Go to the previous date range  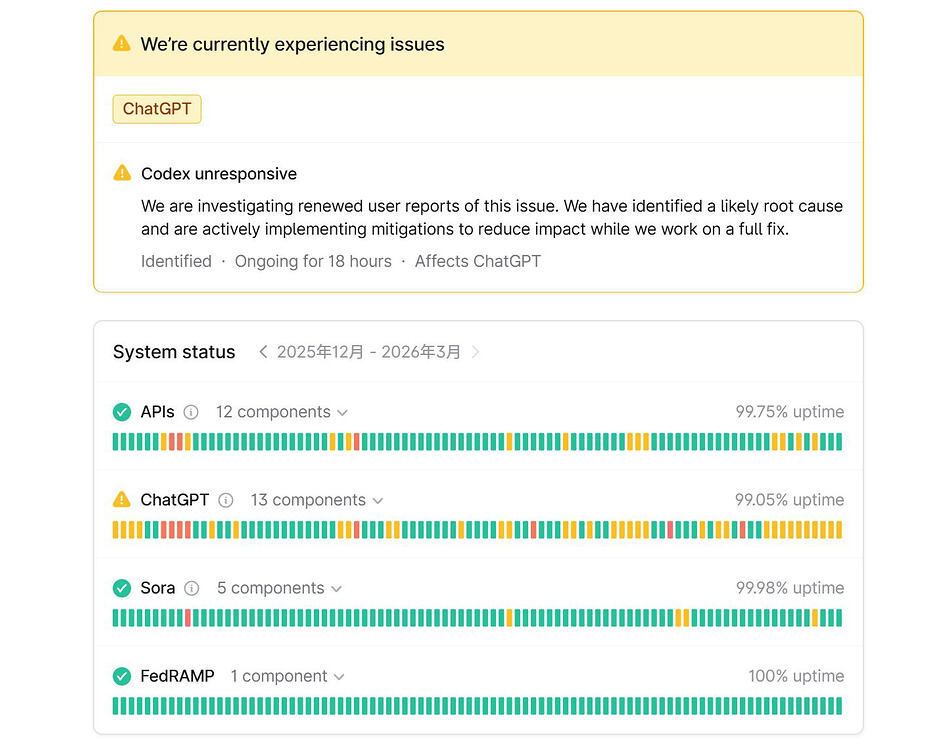(x=263, y=352)
